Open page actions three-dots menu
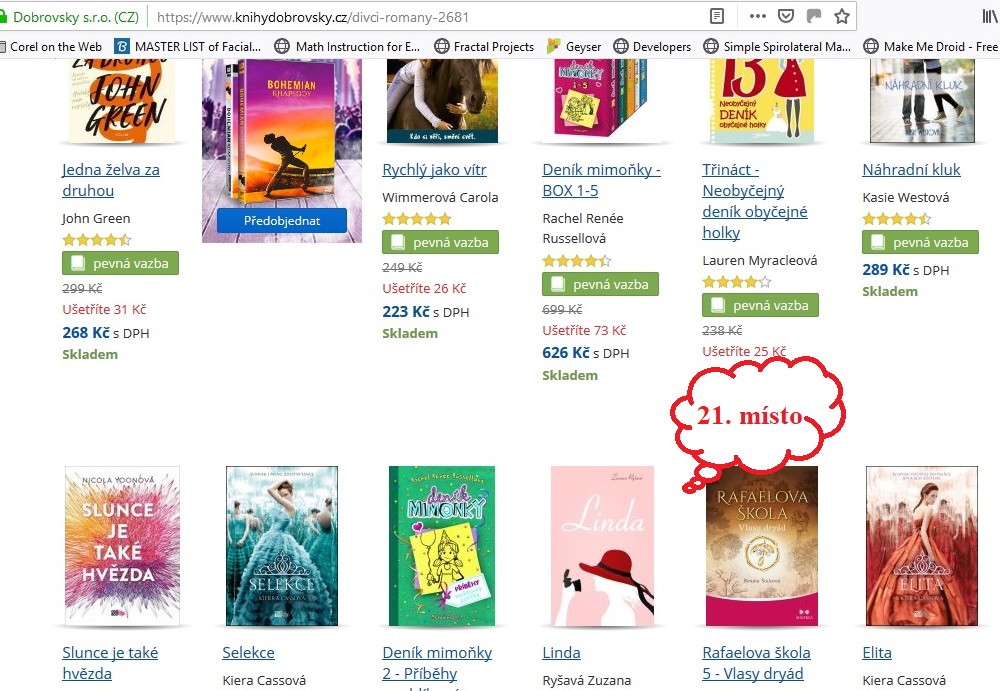This screenshot has width=1000, height=691. [758, 16]
